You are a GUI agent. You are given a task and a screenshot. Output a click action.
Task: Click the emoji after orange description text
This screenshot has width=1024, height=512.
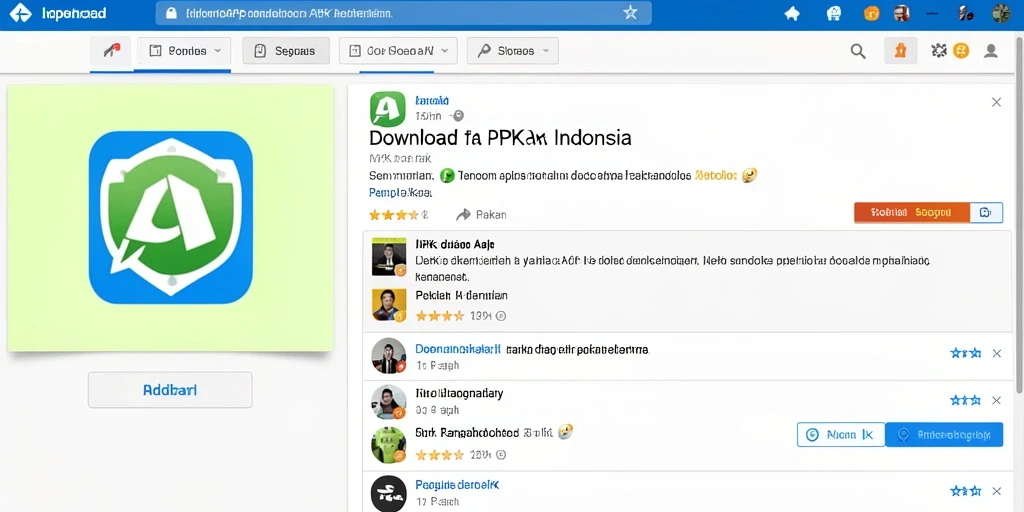[750, 175]
